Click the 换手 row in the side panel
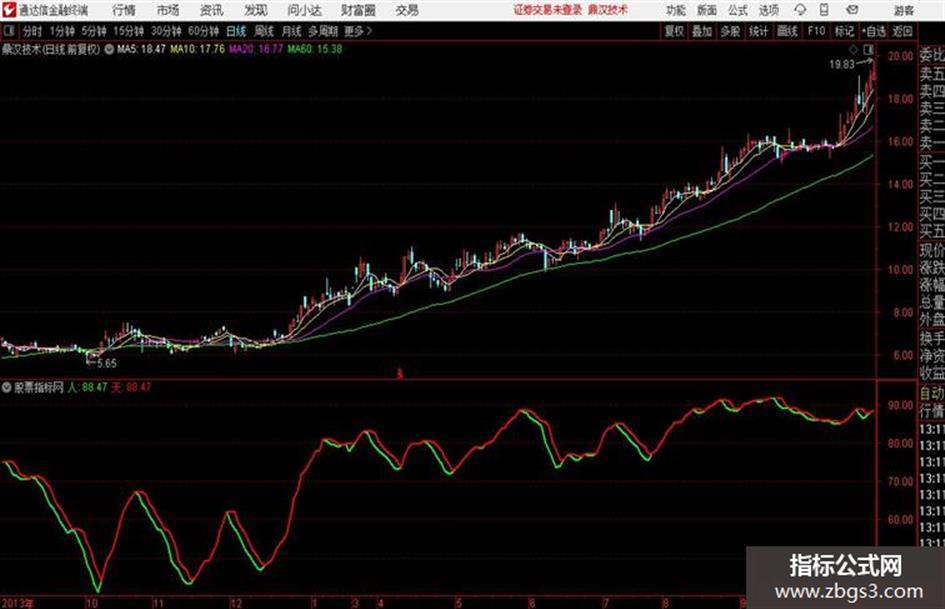Screen dimensions: 945x609 [x=932, y=338]
